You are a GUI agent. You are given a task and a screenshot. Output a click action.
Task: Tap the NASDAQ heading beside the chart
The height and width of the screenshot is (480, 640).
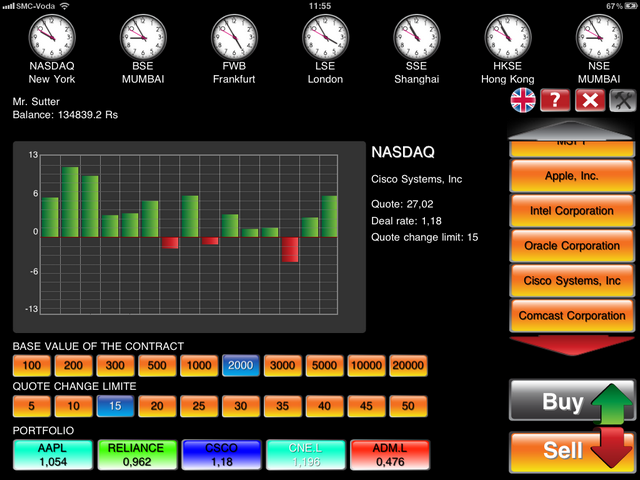[x=403, y=152]
